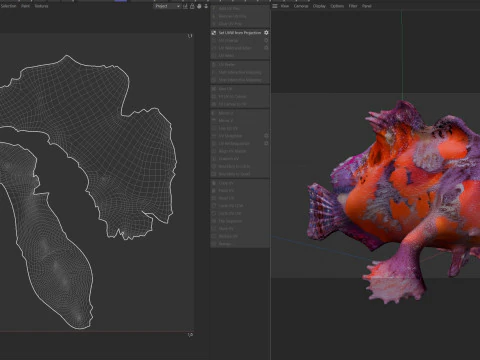Open the viewport Options menu
480x360 pixels.
click(x=337, y=6)
